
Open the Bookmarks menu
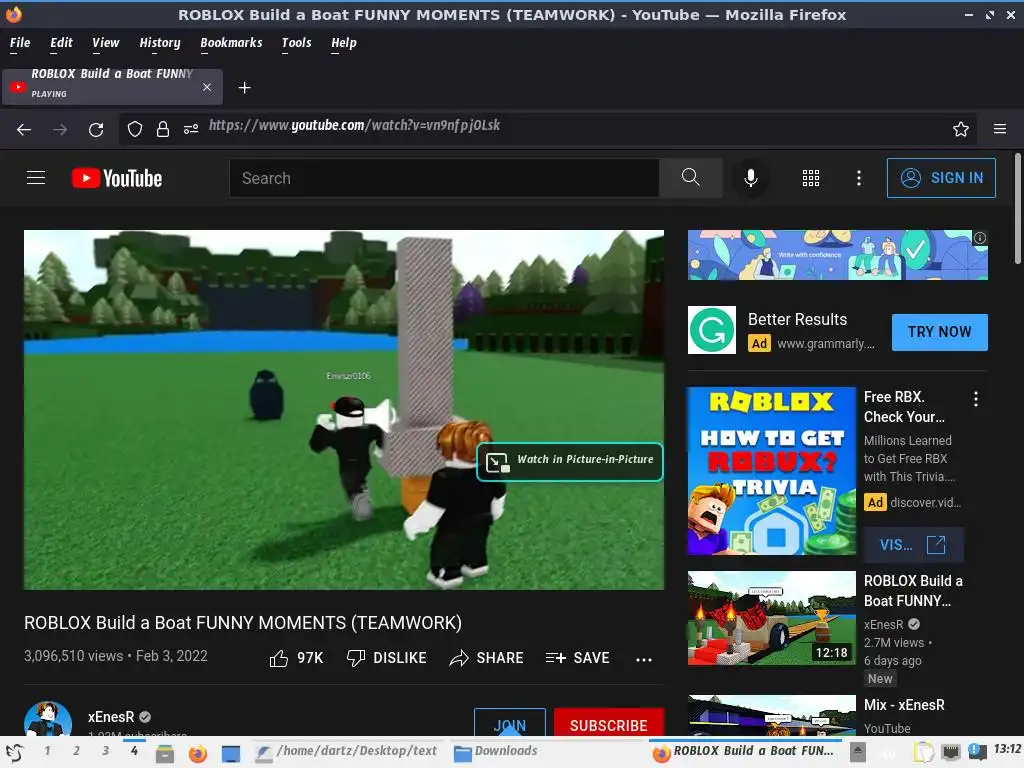coord(231,42)
